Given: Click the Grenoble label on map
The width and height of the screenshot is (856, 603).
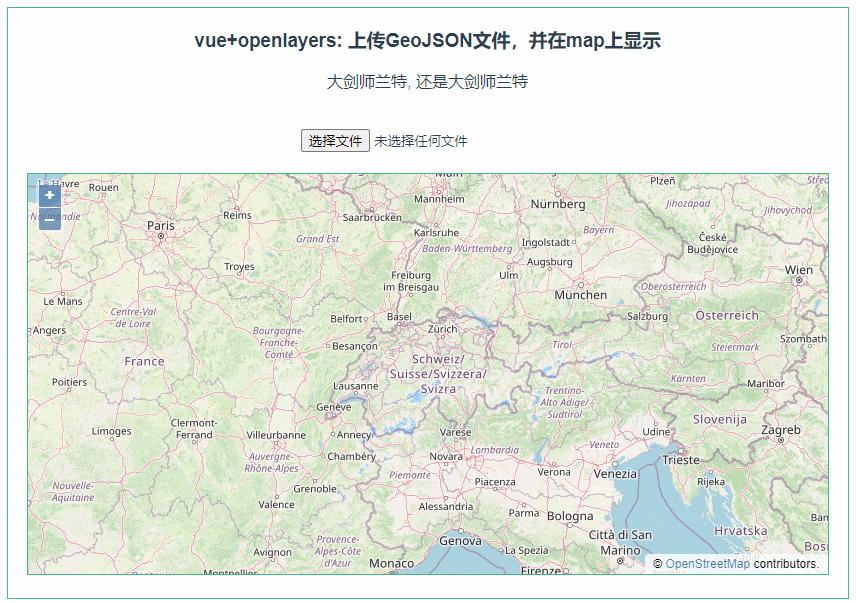Looking at the screenshot, I should [315, 489].
